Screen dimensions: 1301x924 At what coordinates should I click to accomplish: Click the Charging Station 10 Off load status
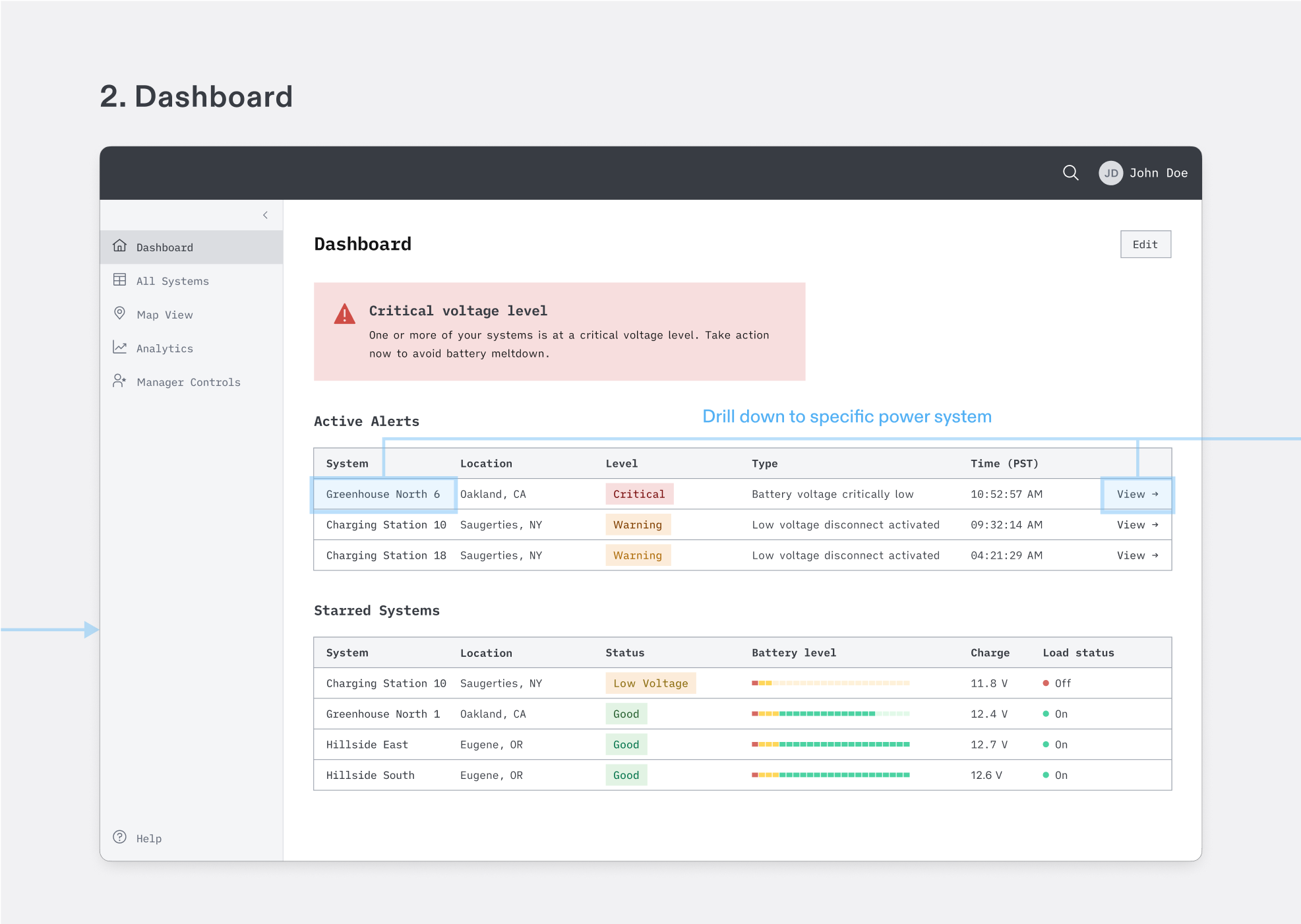coord(1057,683)
